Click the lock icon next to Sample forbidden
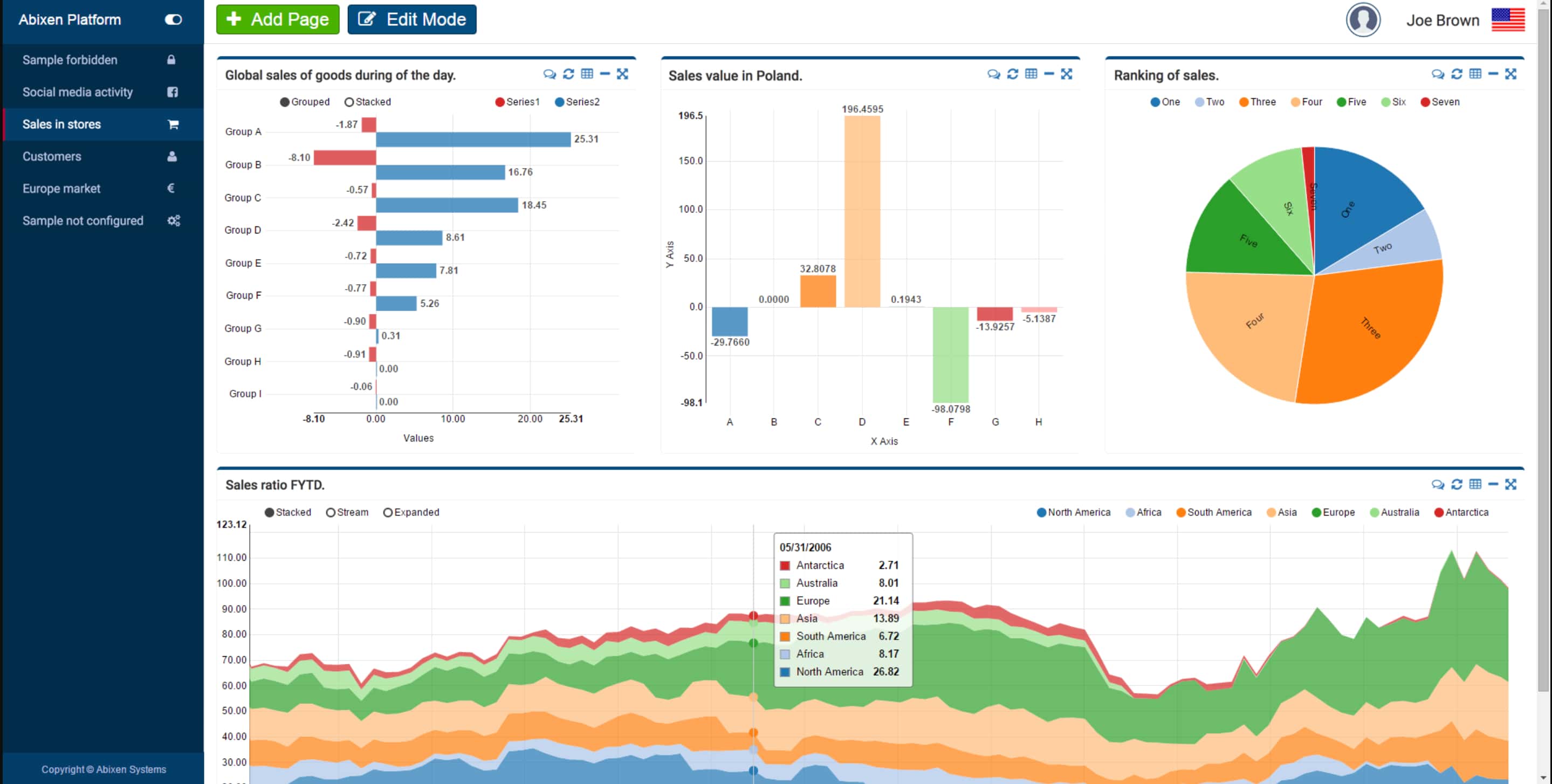The image size is (1552, 784). [x=171, y=59]
